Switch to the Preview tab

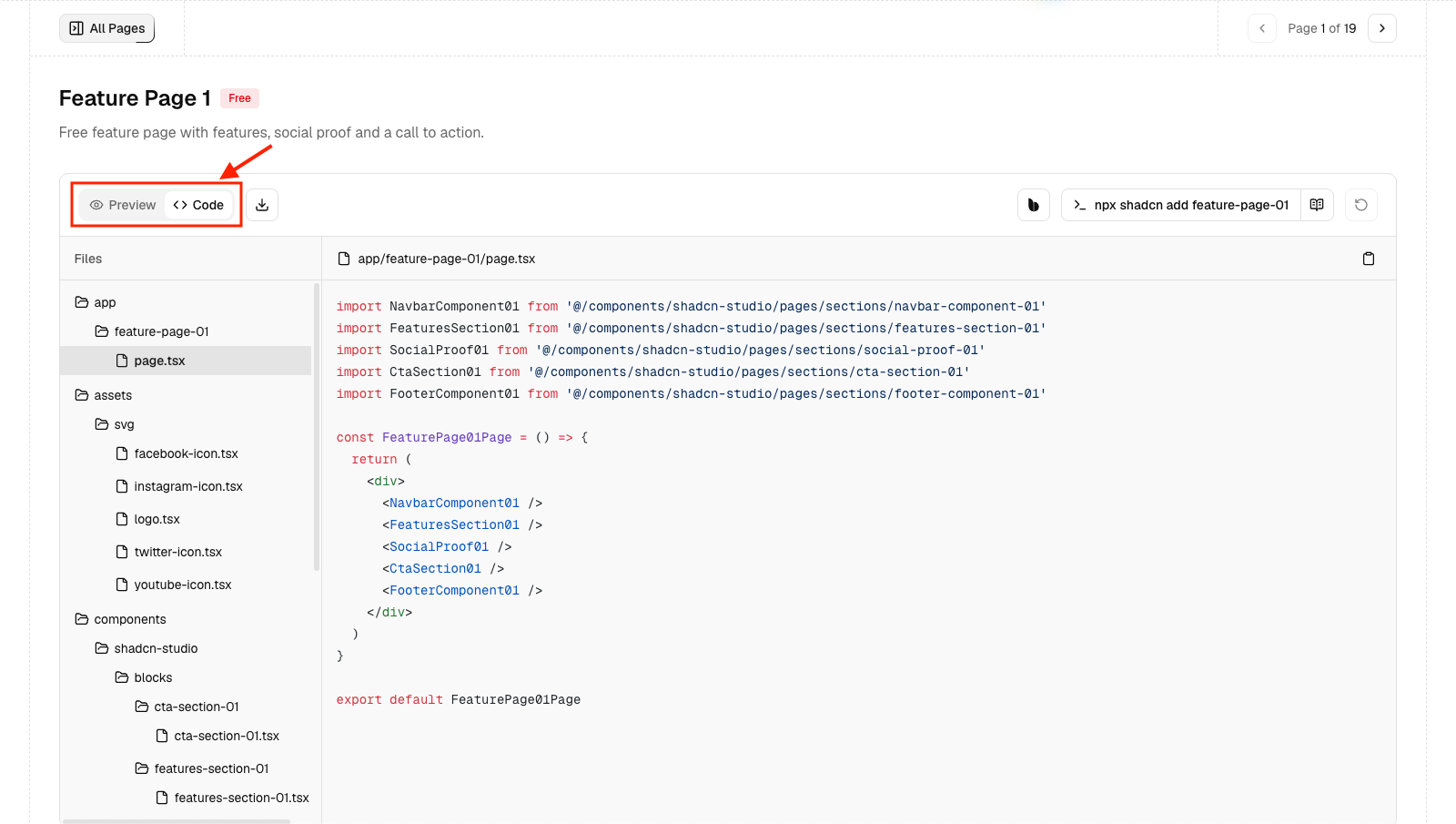123,205
